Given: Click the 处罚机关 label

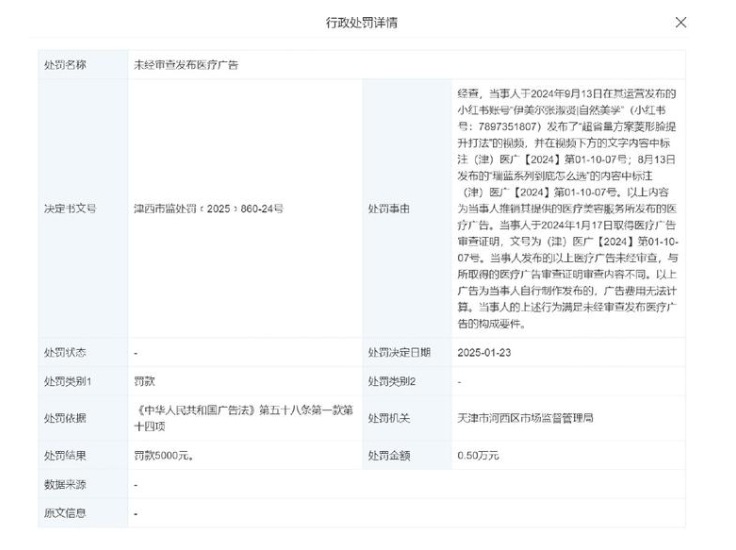Looking at the screenshot, I should tap(387, 417).
